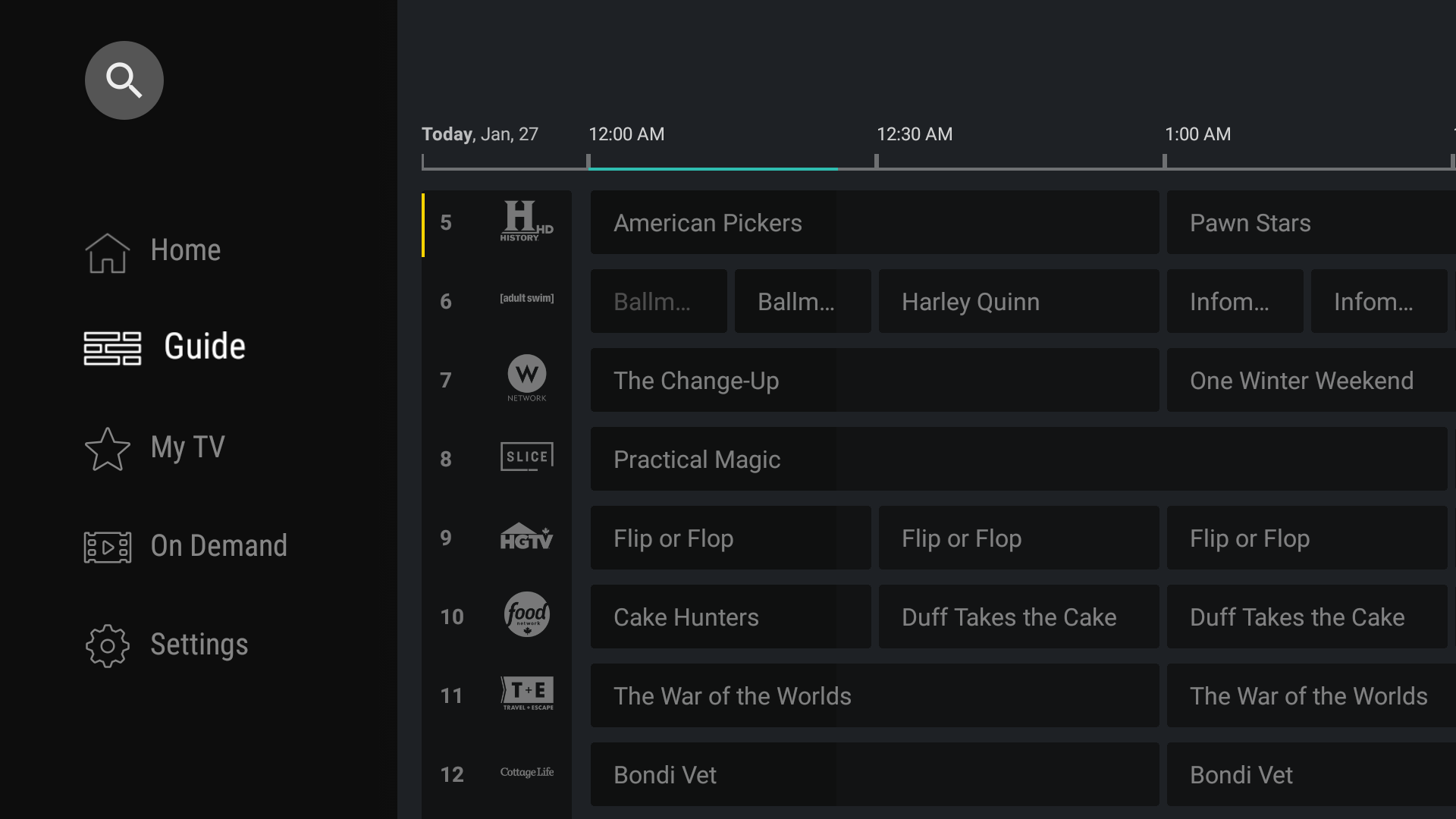Open the search magnifier icon
1456x819 pixels.
pos(124,80)
